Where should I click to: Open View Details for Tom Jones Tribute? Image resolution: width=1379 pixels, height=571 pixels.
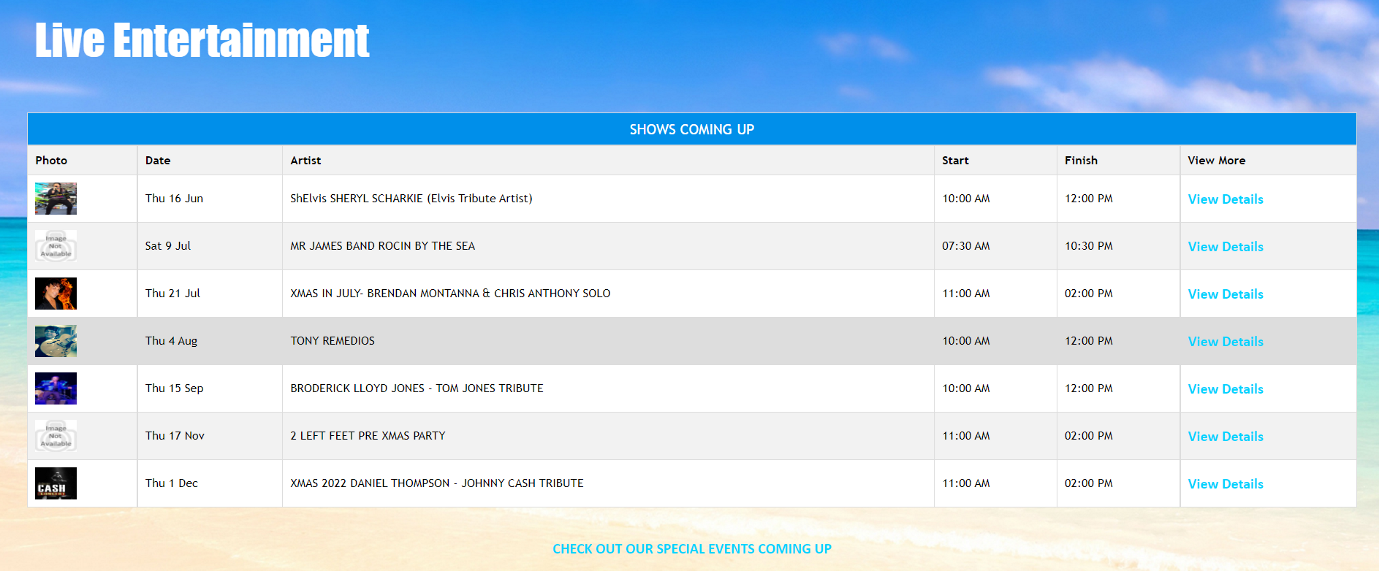click(x=1225, y=389)
